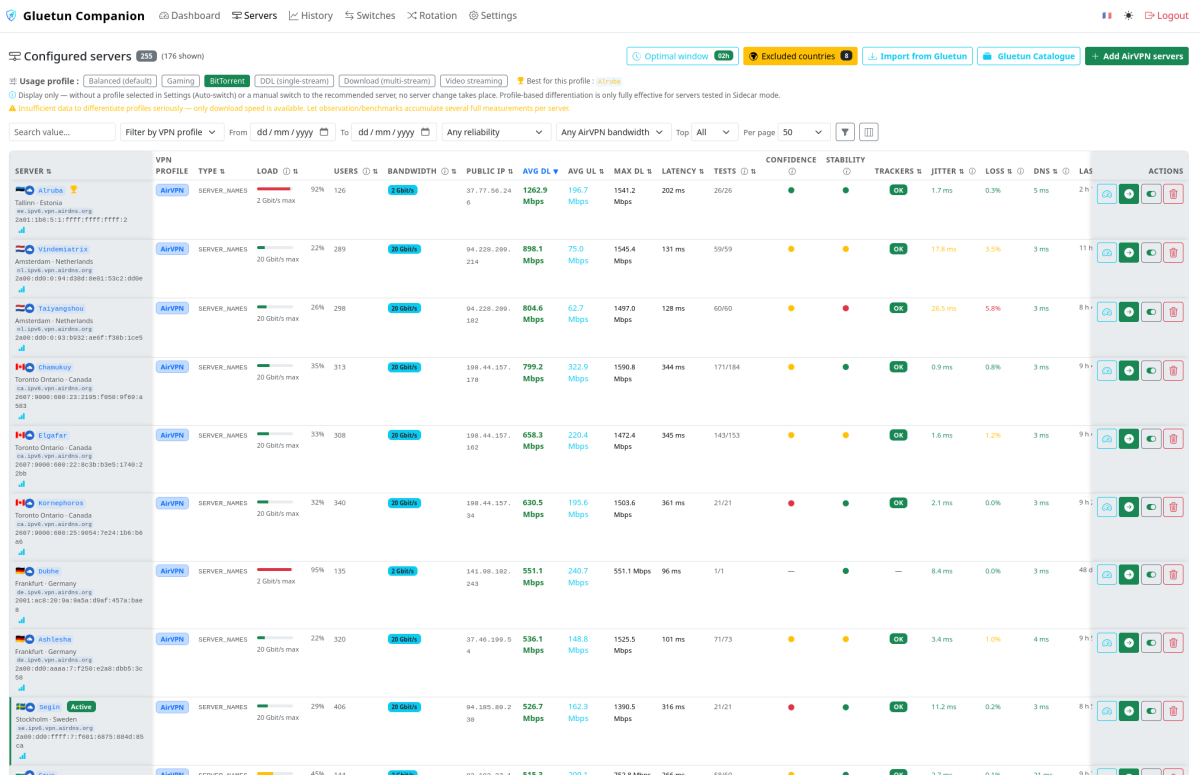The width and height of the screenshot is (1200, 775).
Task: Open stats chart icon under Alruba server
Action: (x=21, y=230)
